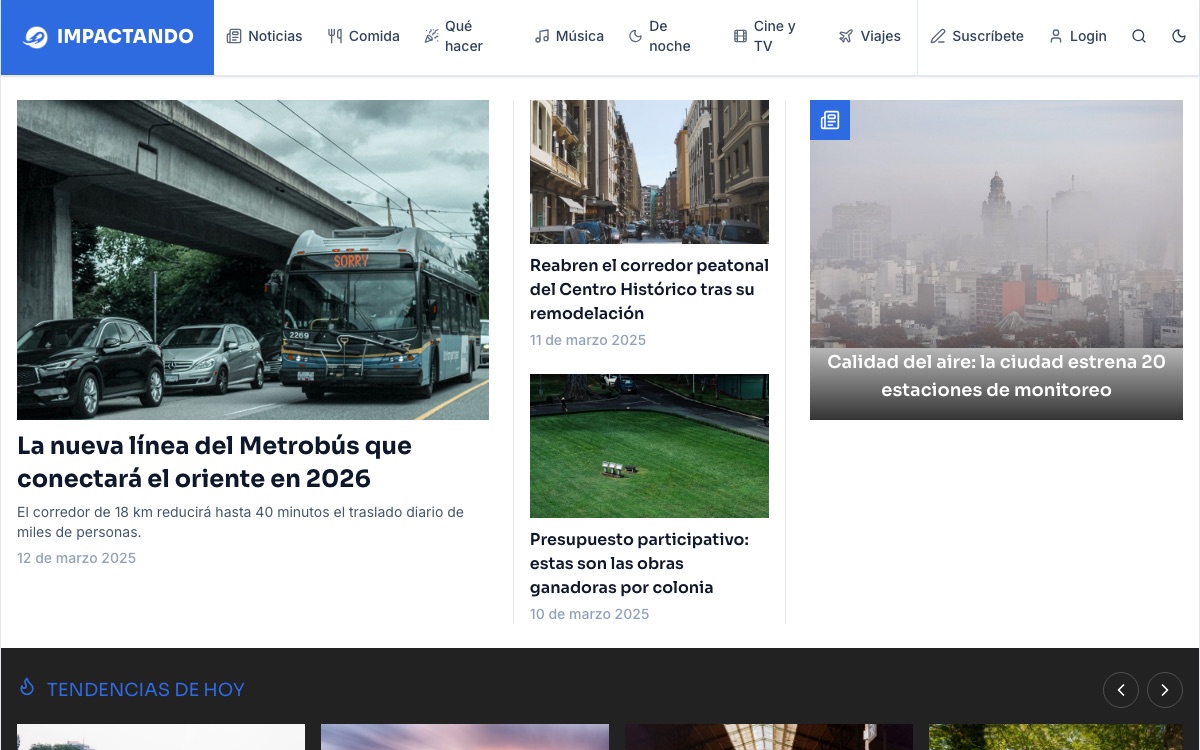Click the Impactando logo swirl icon
This screenshot has height=750, width=1200.
35,37
